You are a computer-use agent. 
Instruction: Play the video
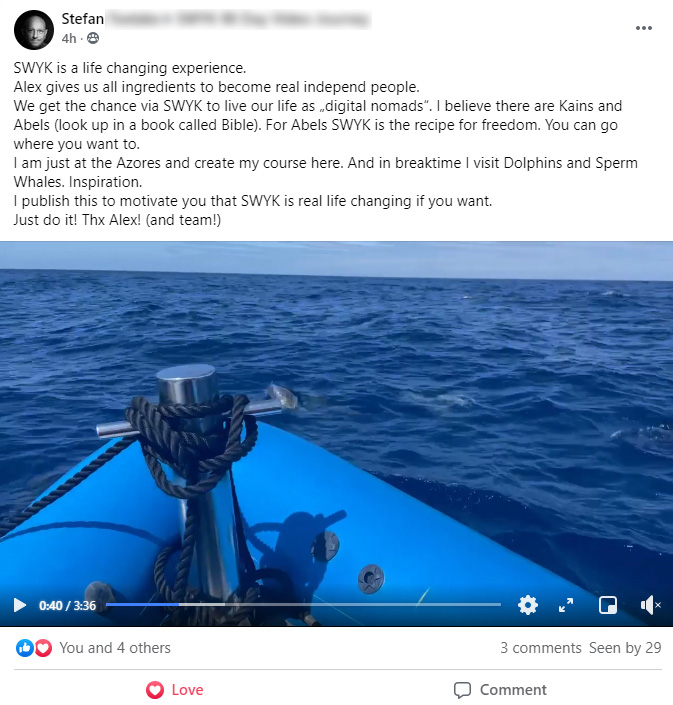pyautogui.click(x=19, y=605)
